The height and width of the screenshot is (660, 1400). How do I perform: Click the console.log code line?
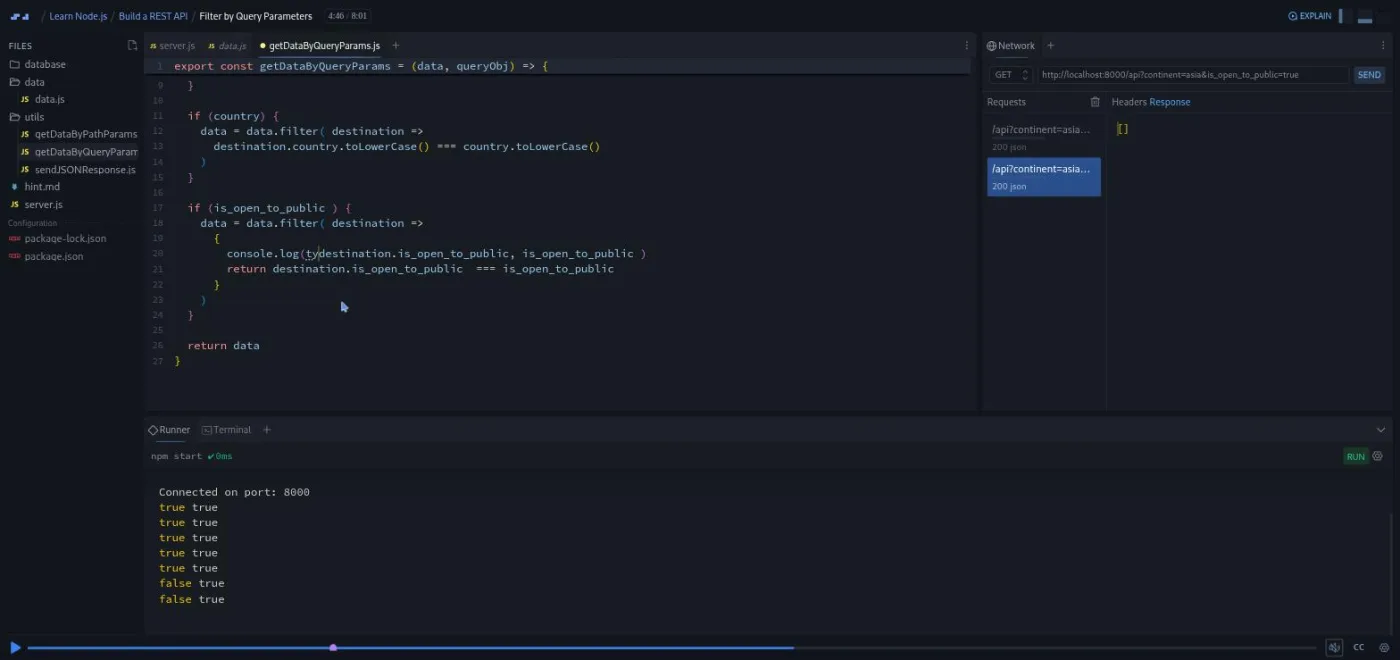pos(436,254)
